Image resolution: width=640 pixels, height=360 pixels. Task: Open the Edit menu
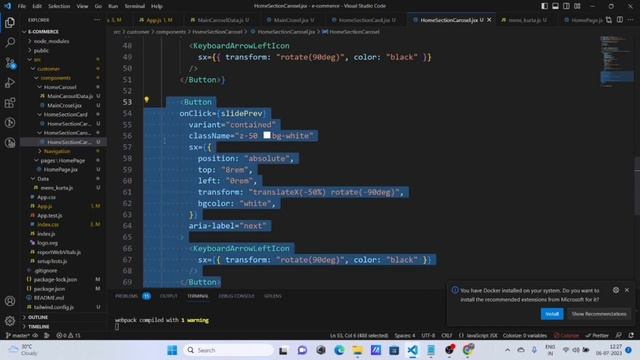pyautogui.click(x=37, y=6)
